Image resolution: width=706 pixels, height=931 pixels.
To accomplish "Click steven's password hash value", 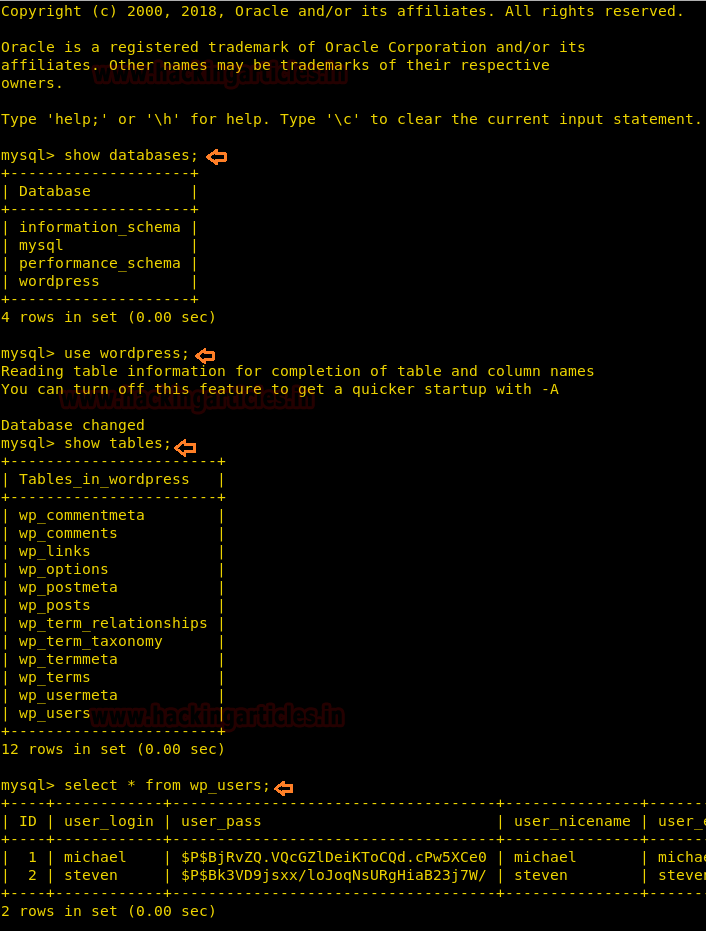I will 334,875.
